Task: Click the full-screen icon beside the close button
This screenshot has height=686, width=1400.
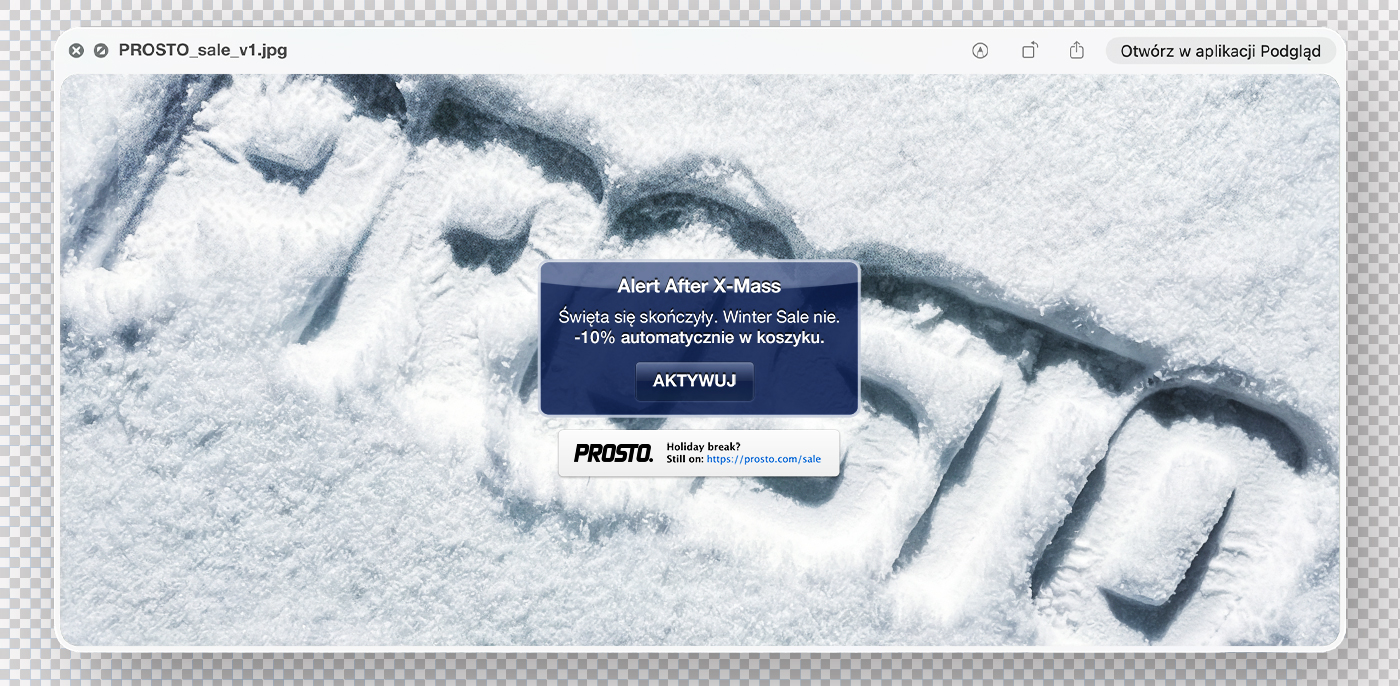Action: 101,51
